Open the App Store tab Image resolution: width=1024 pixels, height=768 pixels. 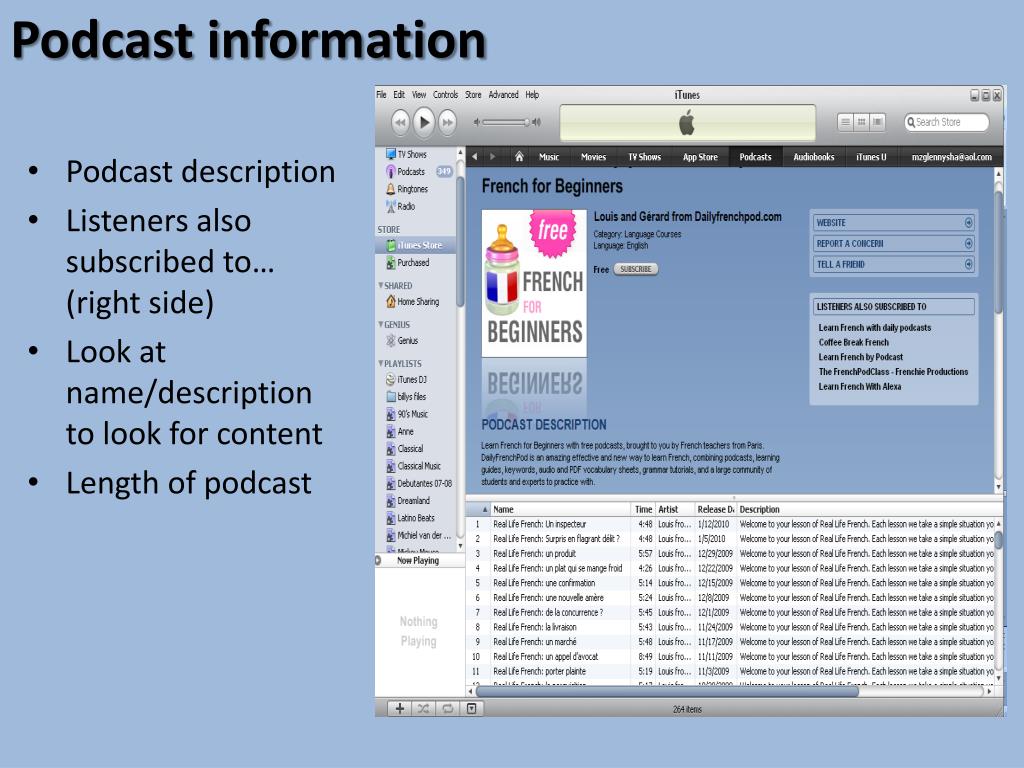[700, 157]
